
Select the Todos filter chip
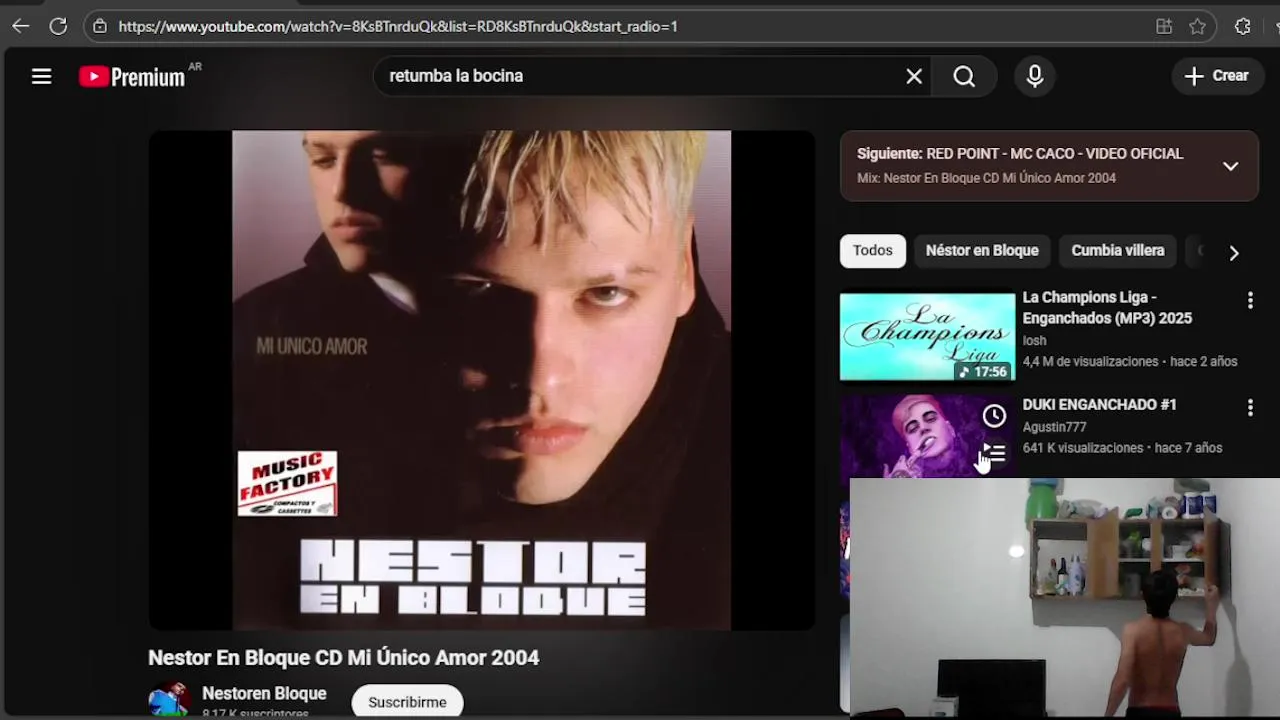pos(873,251)
